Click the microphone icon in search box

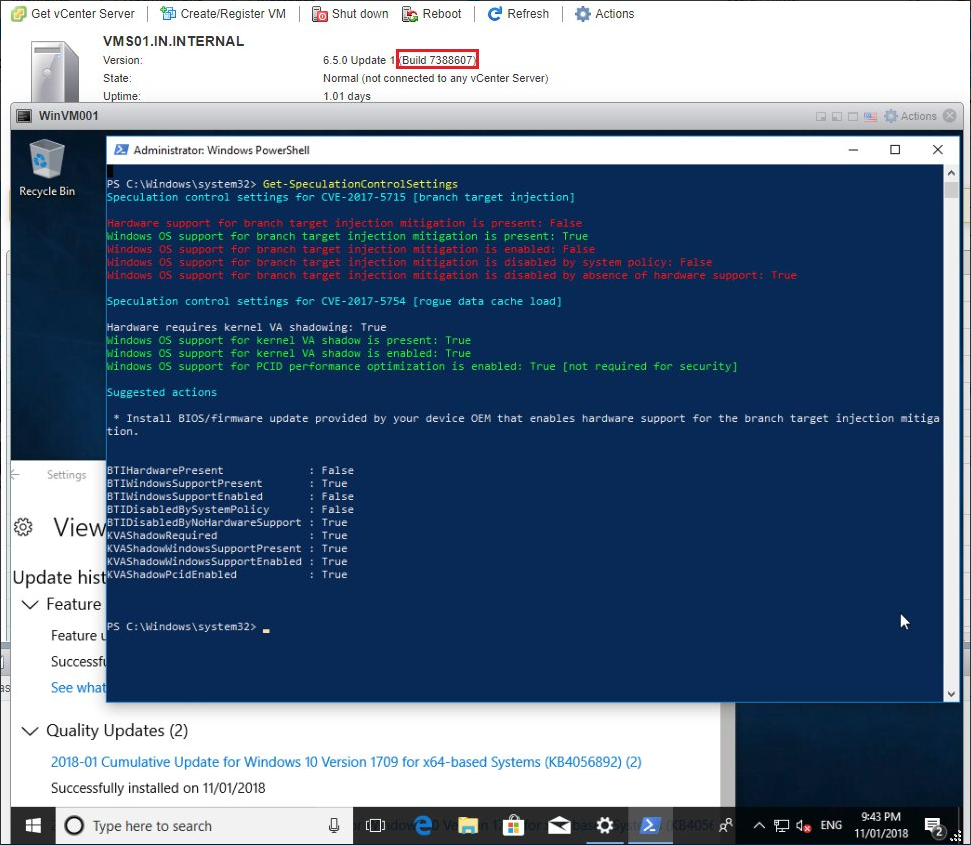[x=334, y=825]
